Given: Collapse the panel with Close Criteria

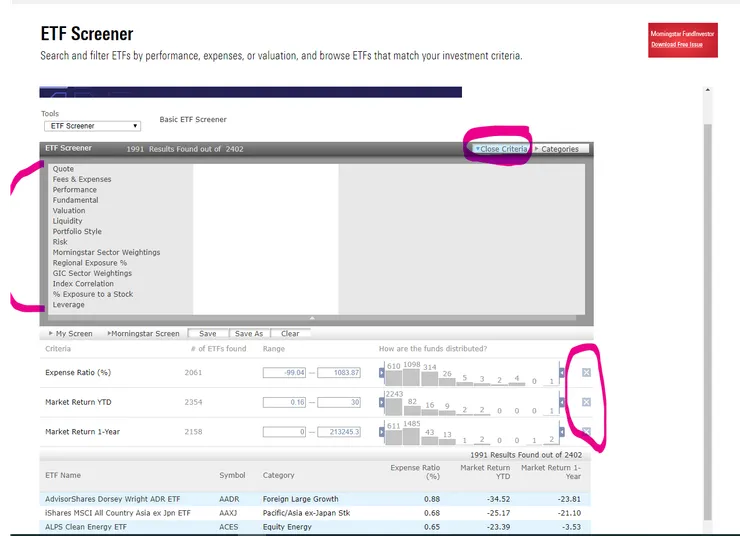Looking at the screenshot, I should click(501, 149).
